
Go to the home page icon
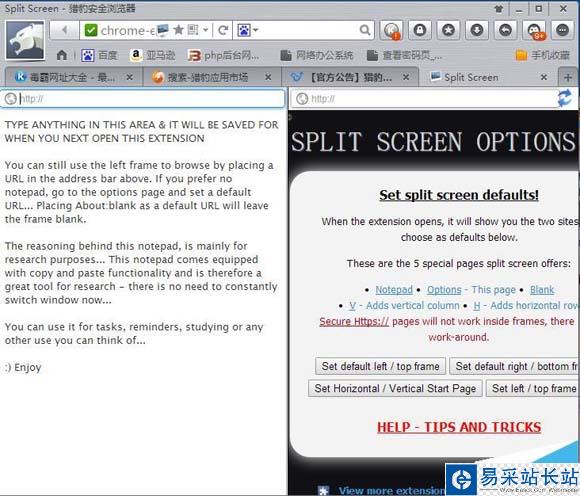(x=62, y=55)
